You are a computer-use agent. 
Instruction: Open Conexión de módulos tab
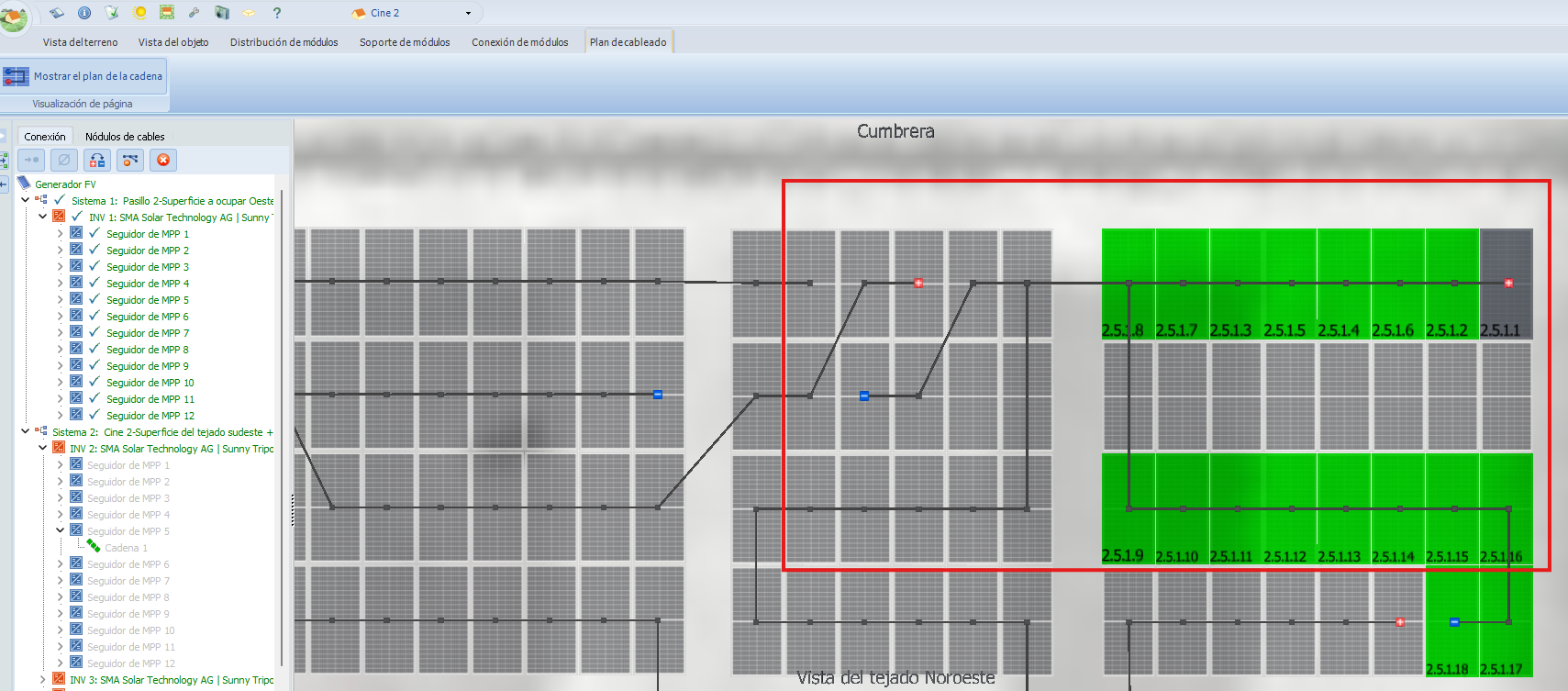520,42
